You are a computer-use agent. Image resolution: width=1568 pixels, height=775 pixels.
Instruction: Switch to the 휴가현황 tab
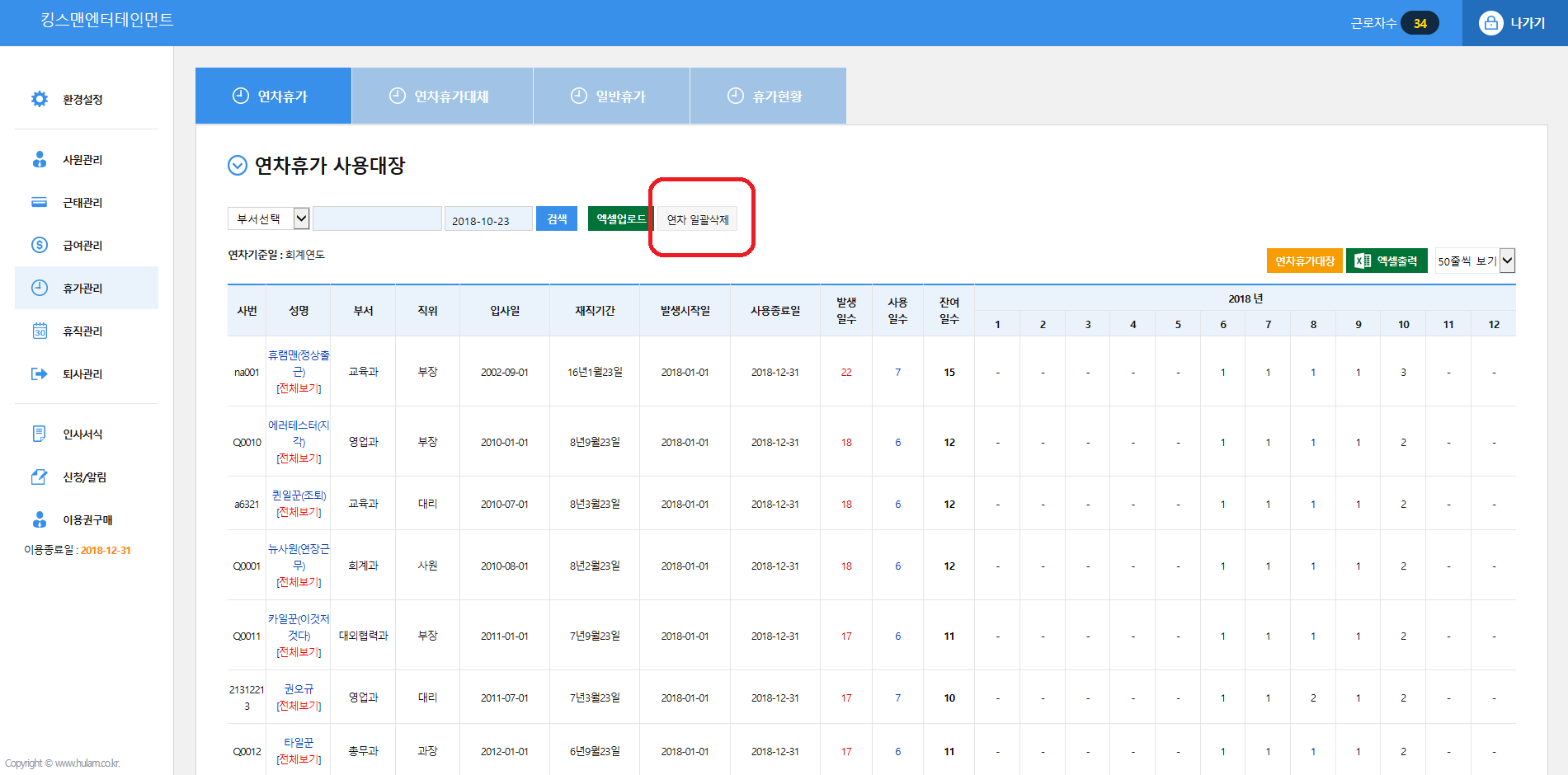coord(767,96)
